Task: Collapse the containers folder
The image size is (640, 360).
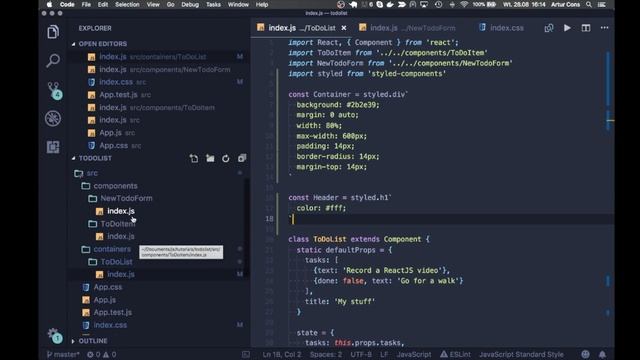Action: pyautogui.click(x=112, y=249)
